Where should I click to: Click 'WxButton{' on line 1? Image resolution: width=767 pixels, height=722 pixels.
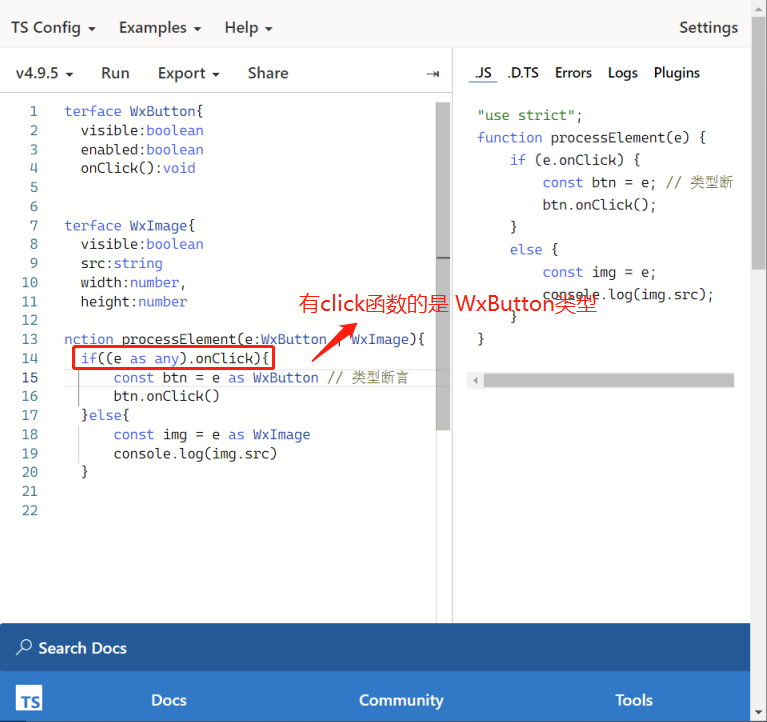click(166, 111)
